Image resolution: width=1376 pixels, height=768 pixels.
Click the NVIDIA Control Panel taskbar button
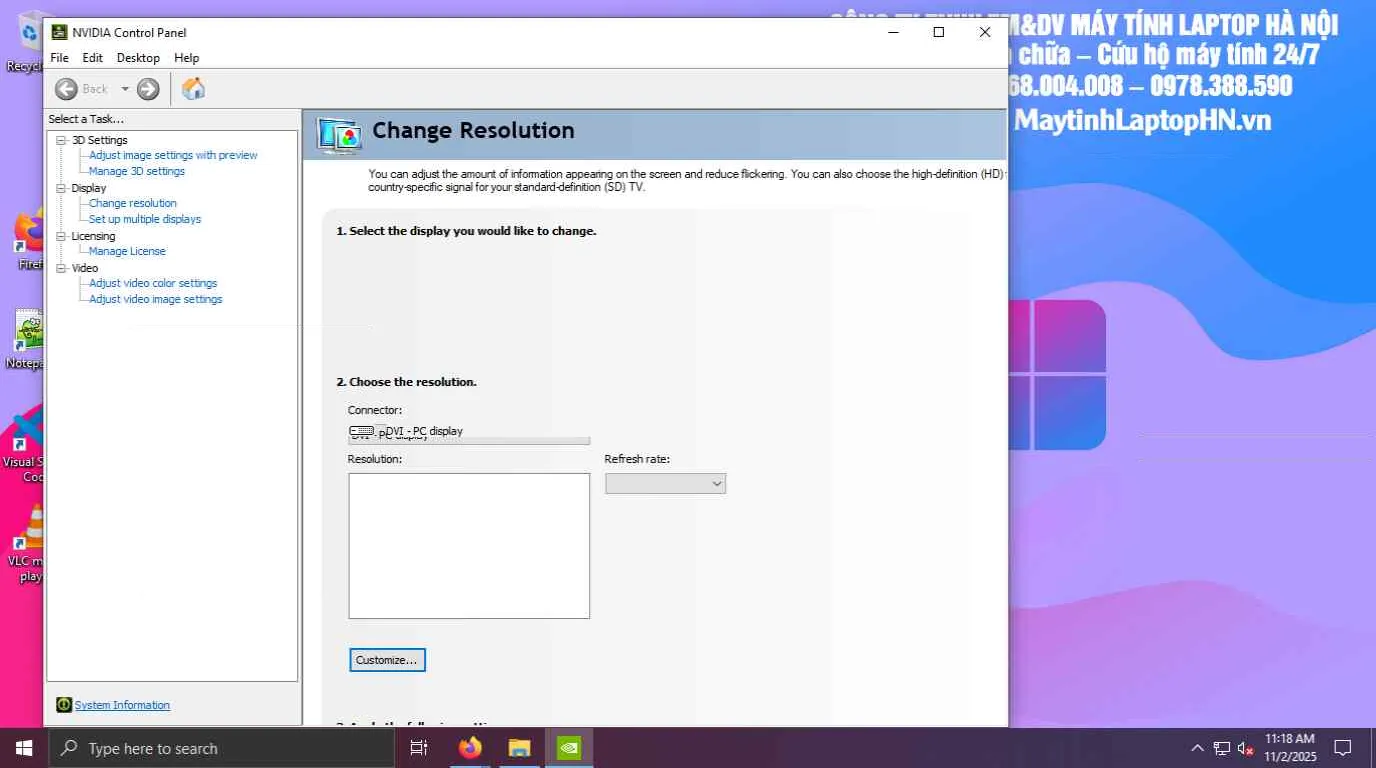[568, 748]
